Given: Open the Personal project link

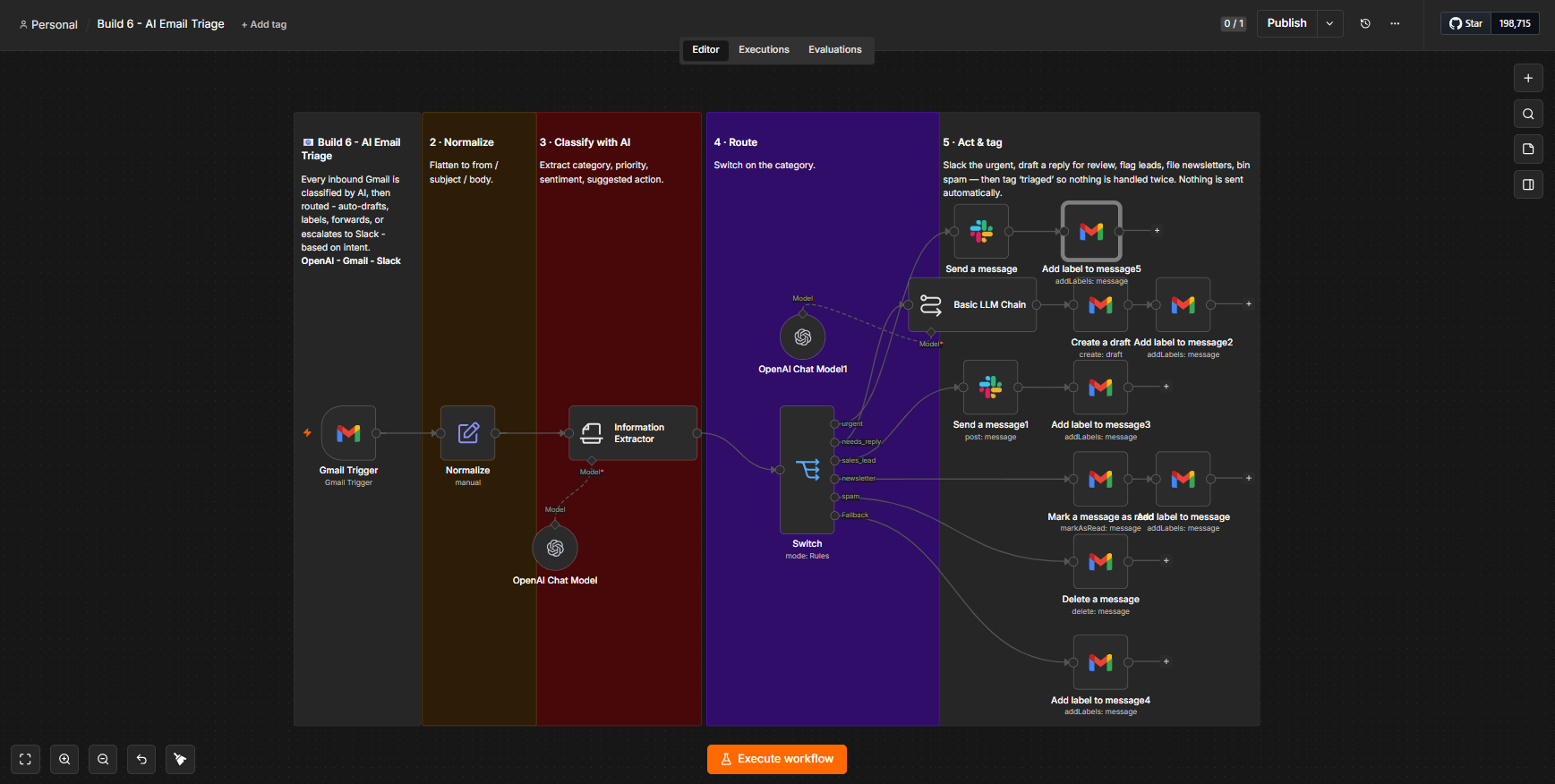Looking at the screenshot, I should click(x=48, y=24).
